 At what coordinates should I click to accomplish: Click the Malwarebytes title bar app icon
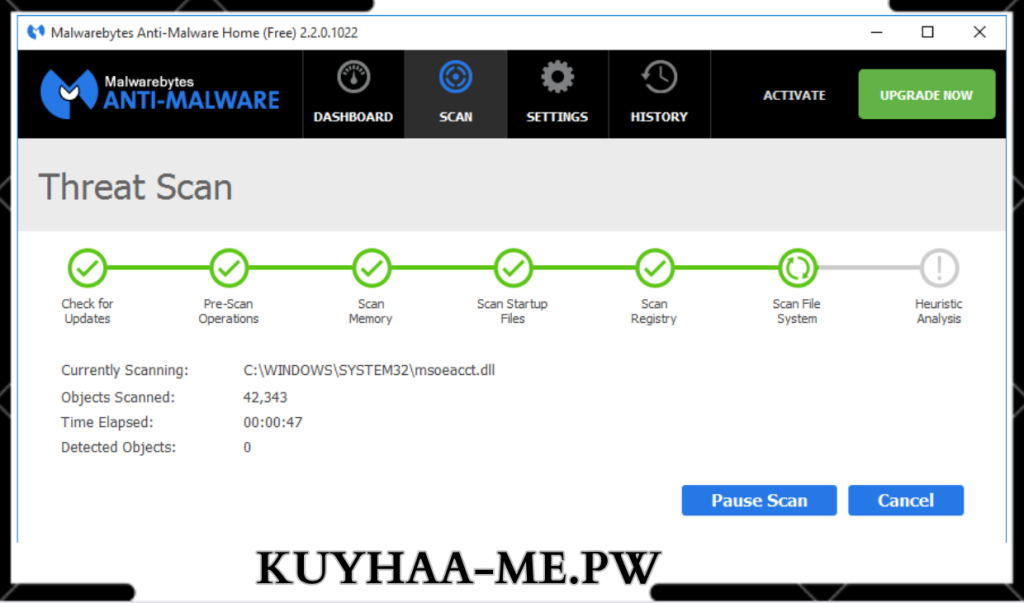tap(35, 32)
